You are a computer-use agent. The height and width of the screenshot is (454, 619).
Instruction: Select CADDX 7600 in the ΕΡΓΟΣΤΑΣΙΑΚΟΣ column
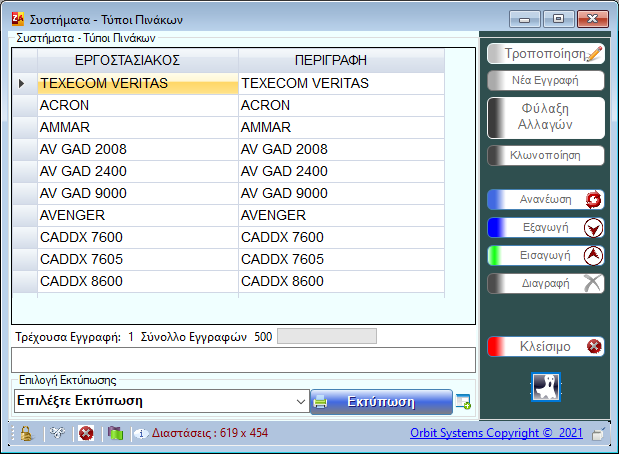(x=138, y=238)
